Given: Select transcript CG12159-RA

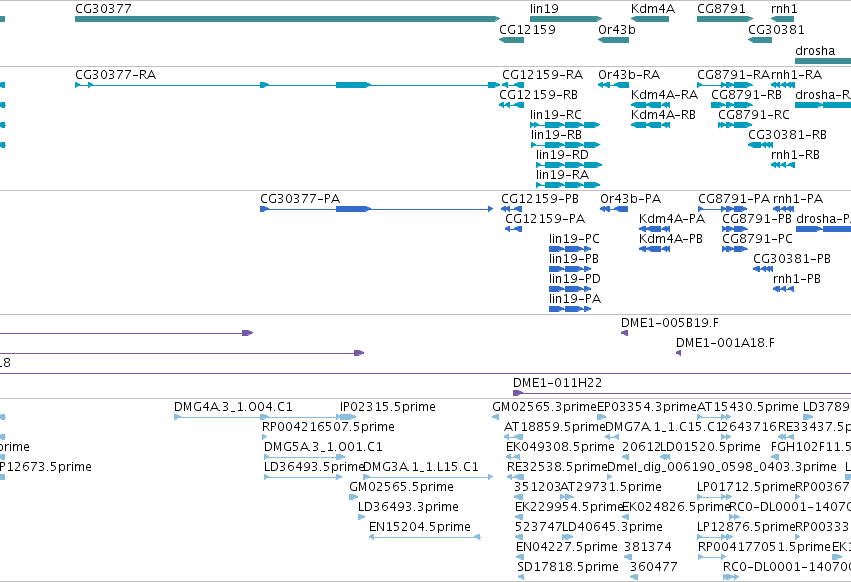Looking at the screenshot, I should click(x=513, y=85).
